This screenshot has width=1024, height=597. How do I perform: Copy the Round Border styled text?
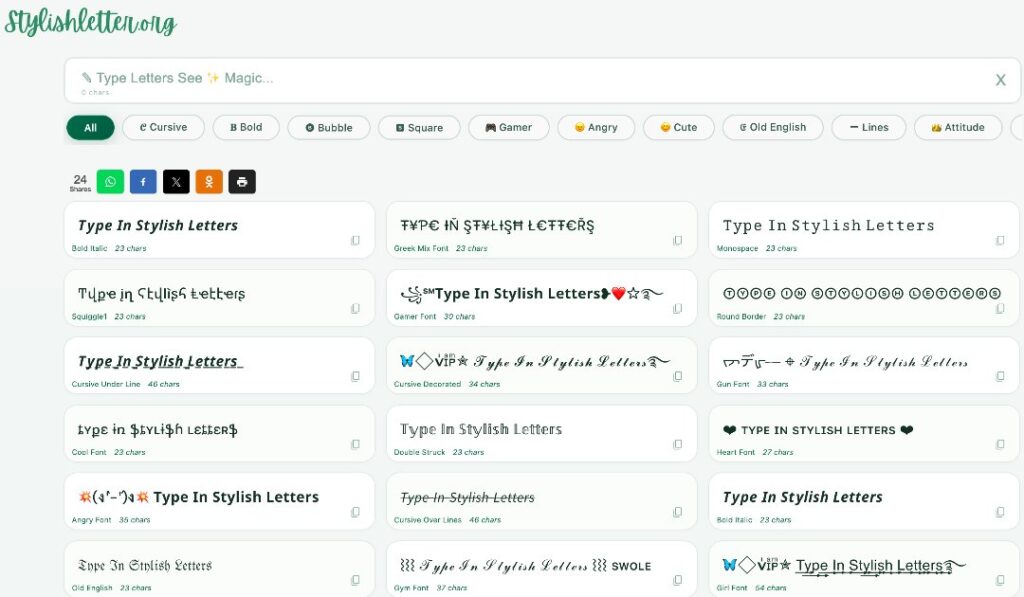(x=1000, y=308)
